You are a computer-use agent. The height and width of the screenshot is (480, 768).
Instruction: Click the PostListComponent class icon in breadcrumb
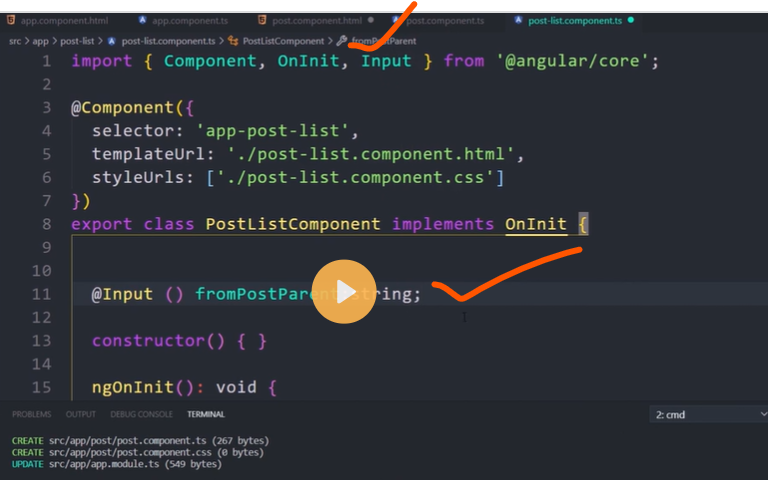(x=232, y=41)
